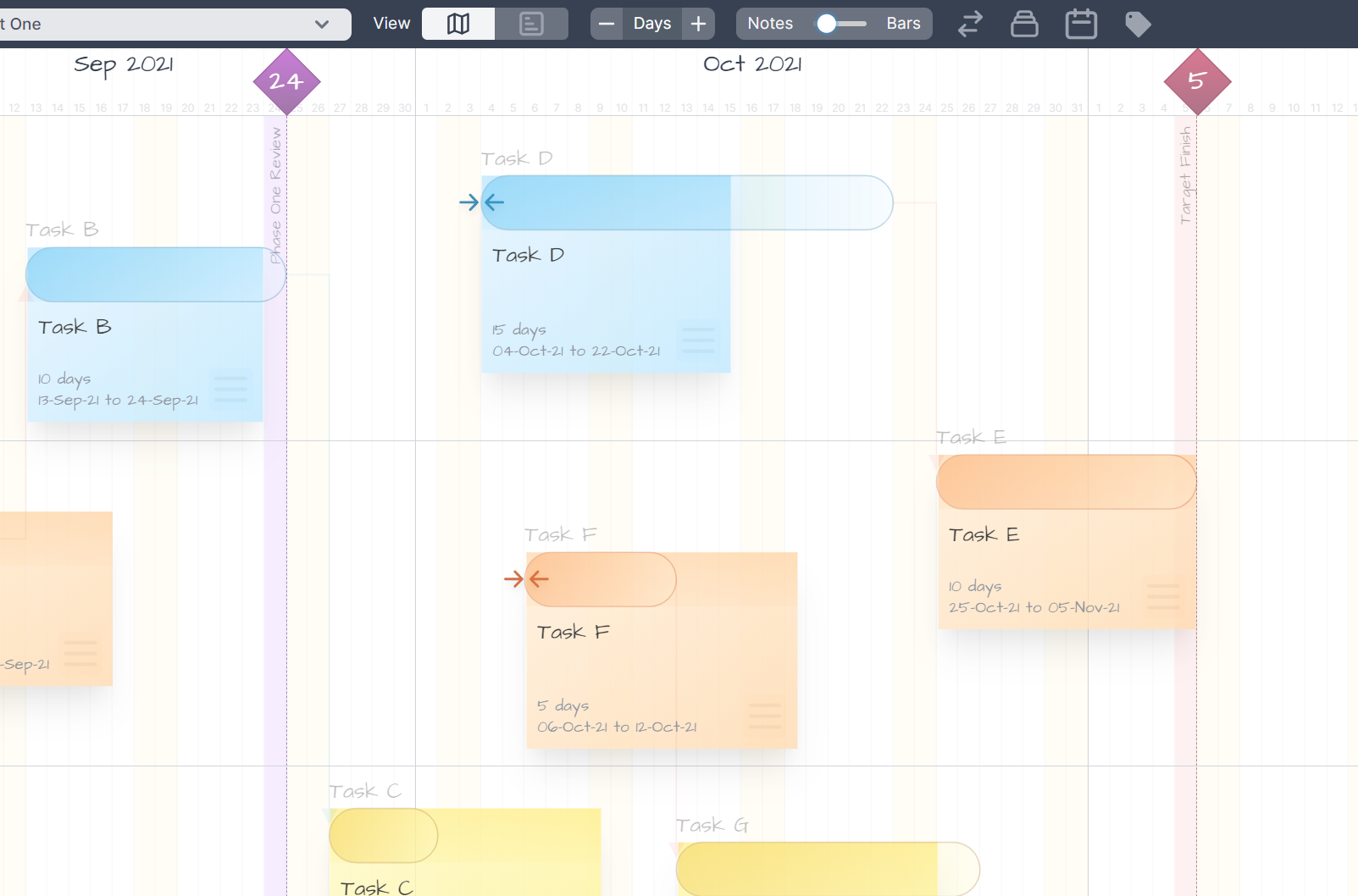Click the Task E orange bar
Image resolution: width=1358 pixels, height=896 pixels.
click(x=1067, y=482)
